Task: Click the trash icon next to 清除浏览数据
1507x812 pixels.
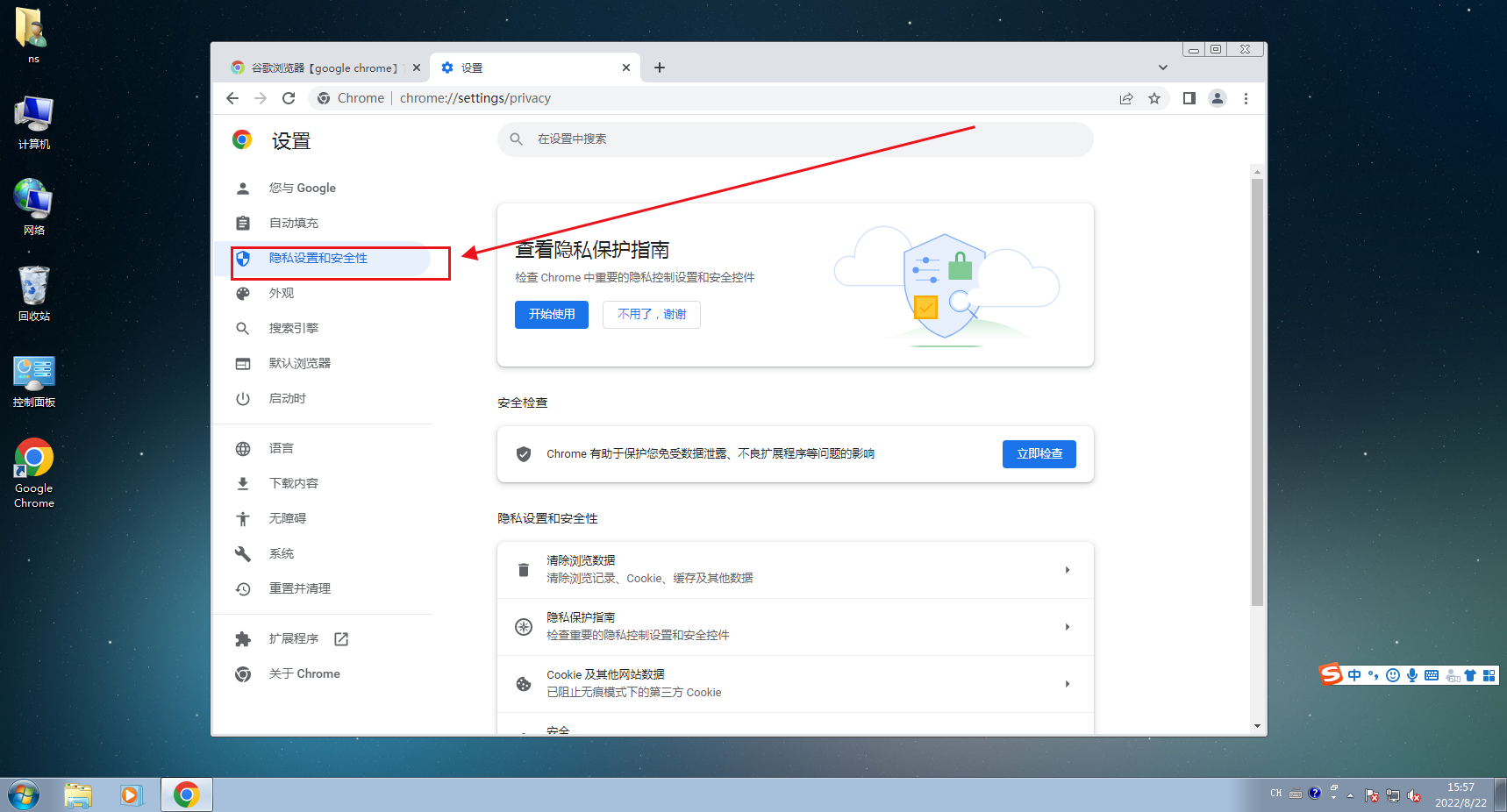Action: 524,569
